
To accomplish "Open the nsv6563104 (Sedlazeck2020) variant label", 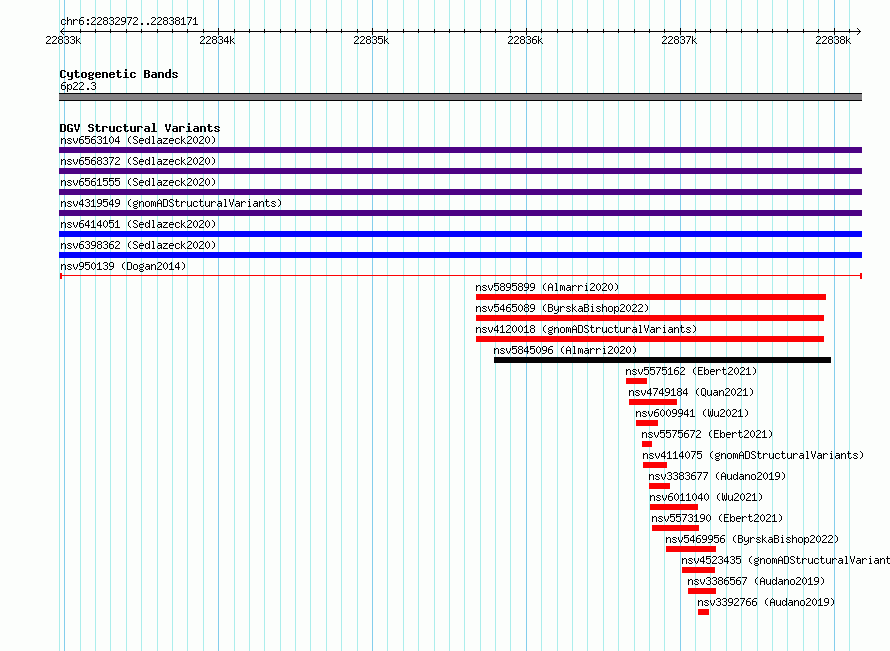I will (138, 140).
